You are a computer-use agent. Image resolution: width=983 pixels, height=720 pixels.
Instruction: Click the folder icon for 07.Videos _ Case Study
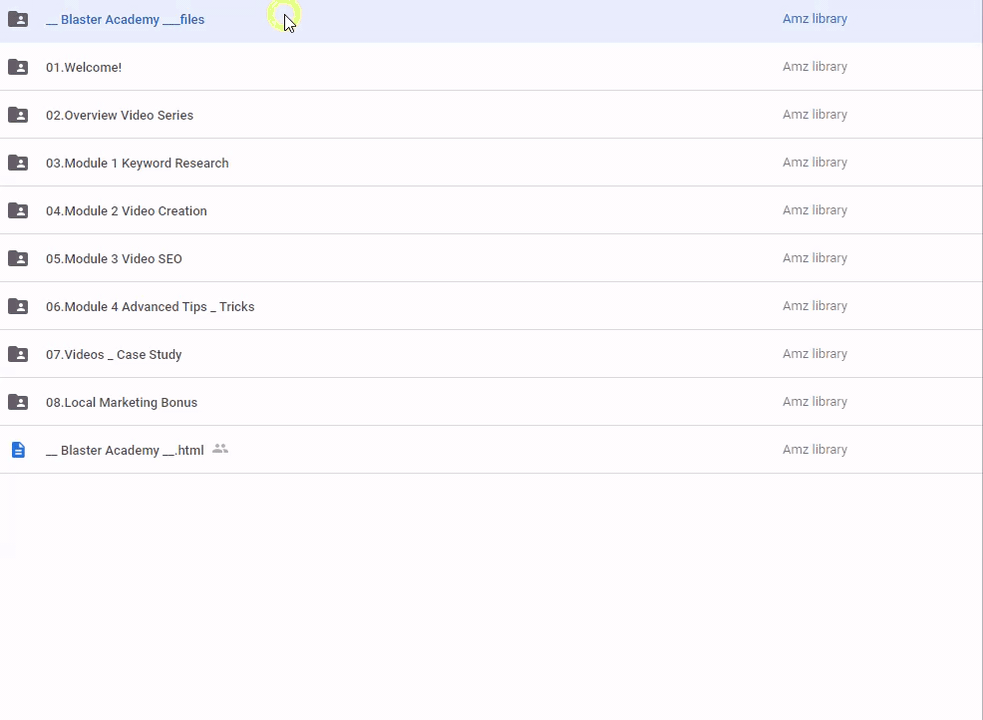pos(18,355)
